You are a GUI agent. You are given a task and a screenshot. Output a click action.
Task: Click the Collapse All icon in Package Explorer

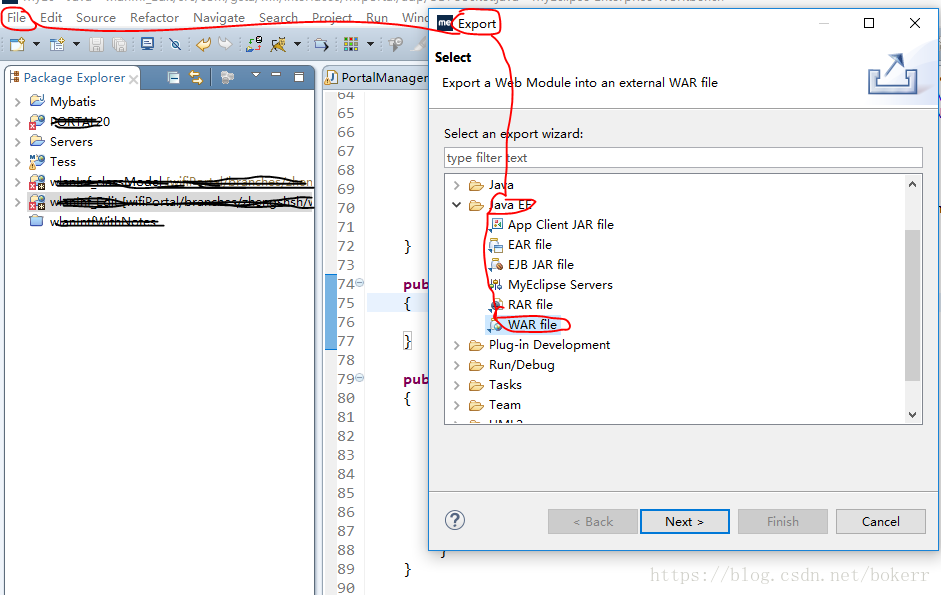pos(173,77)
